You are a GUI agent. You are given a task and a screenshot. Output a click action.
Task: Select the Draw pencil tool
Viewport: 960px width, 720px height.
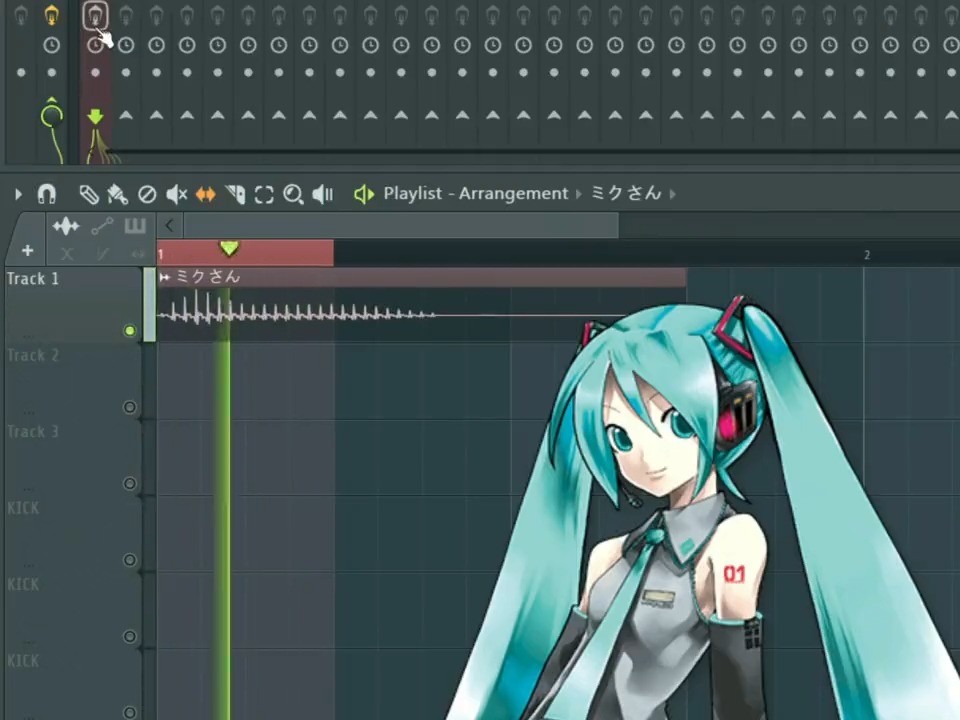click(89, 195)
